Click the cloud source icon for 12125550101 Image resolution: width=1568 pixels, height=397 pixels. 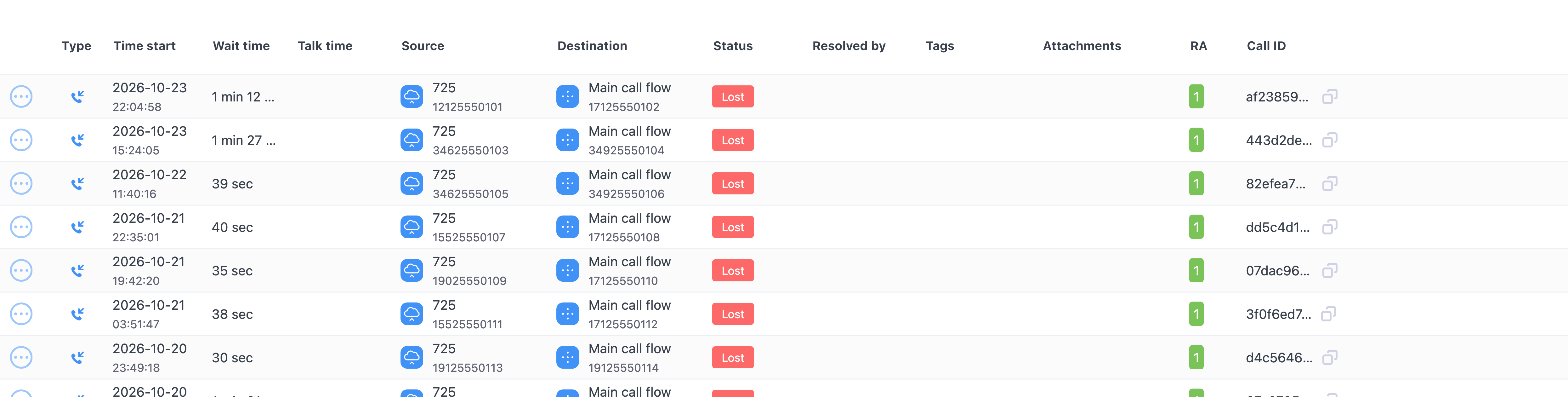click(x=412, y=96)
